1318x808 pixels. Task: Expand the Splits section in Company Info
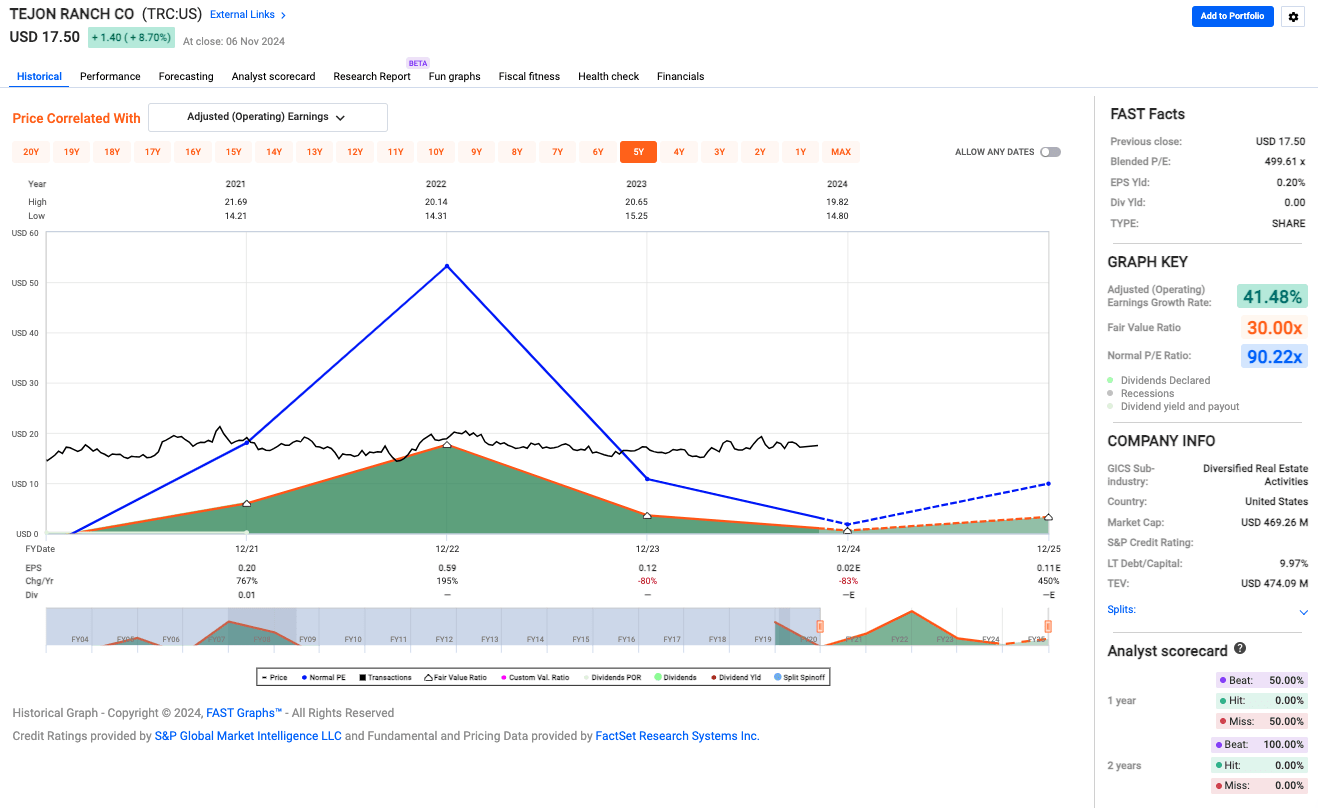click(x=1303, y=610)
